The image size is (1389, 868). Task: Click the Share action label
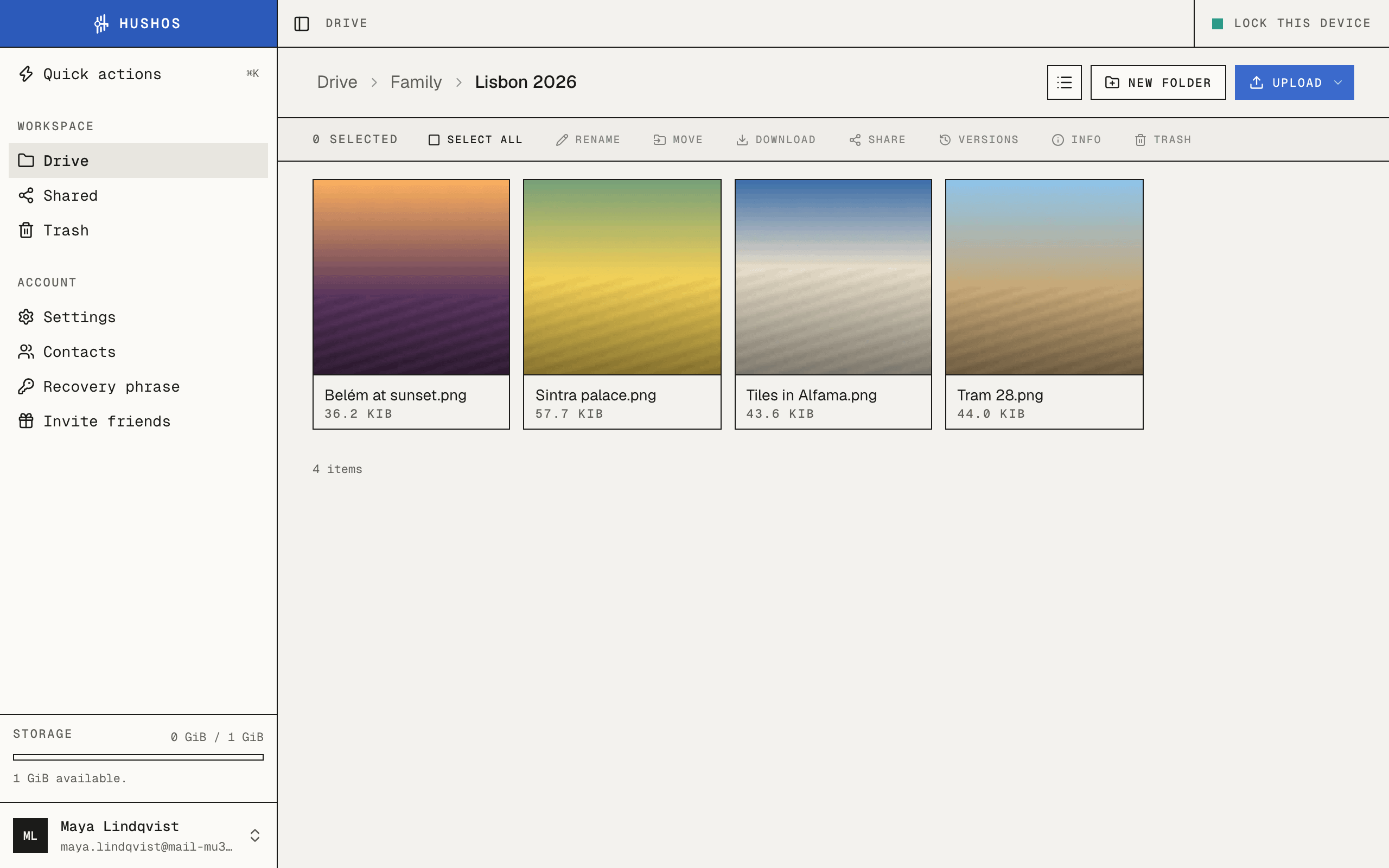(887, 140)
